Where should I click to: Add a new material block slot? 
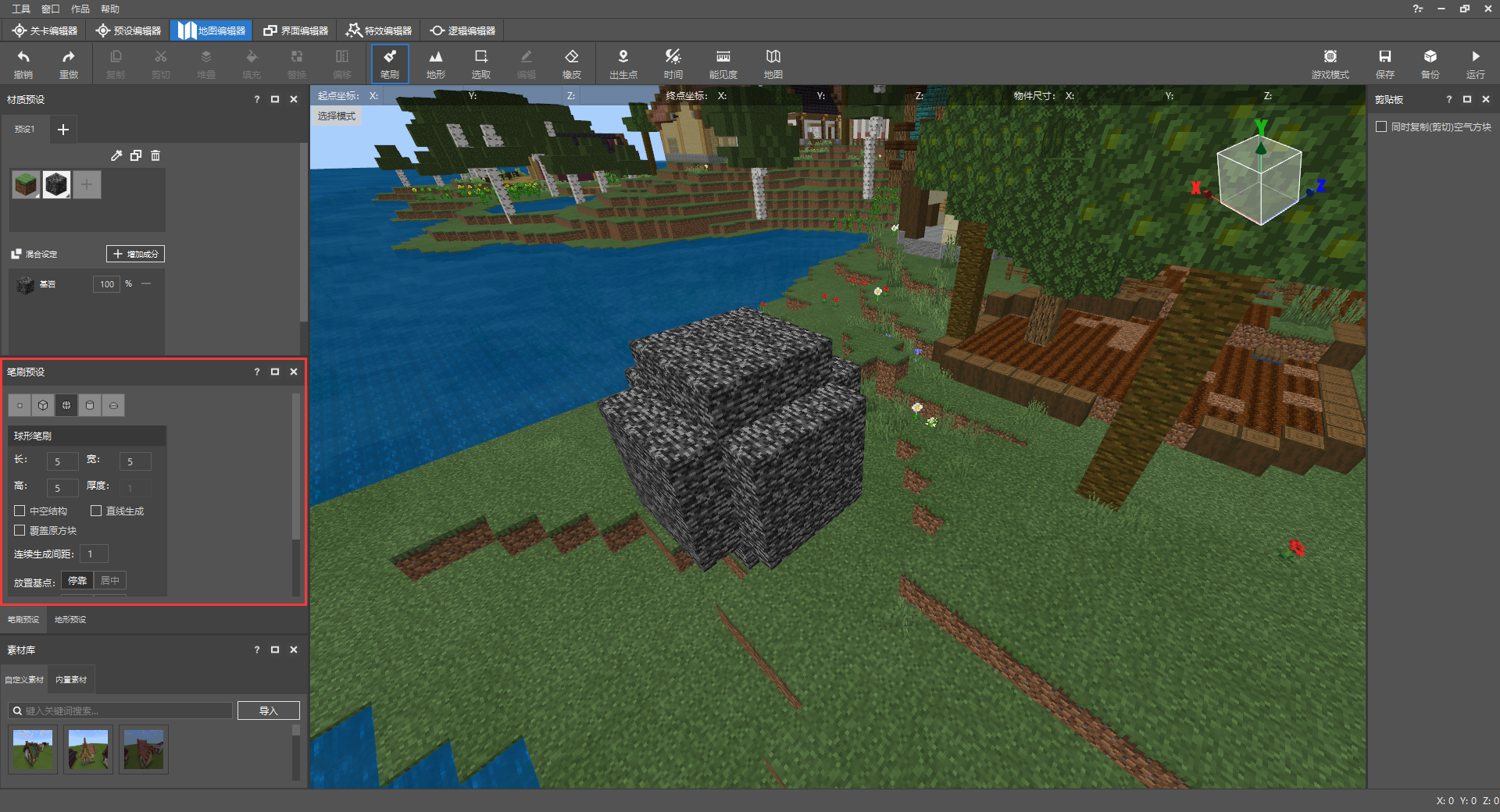[x=87, y=185]
